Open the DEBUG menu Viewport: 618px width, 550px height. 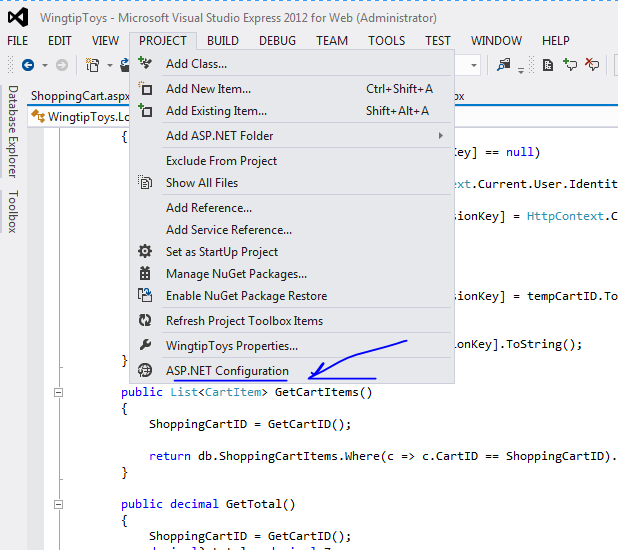pos(277,41)
